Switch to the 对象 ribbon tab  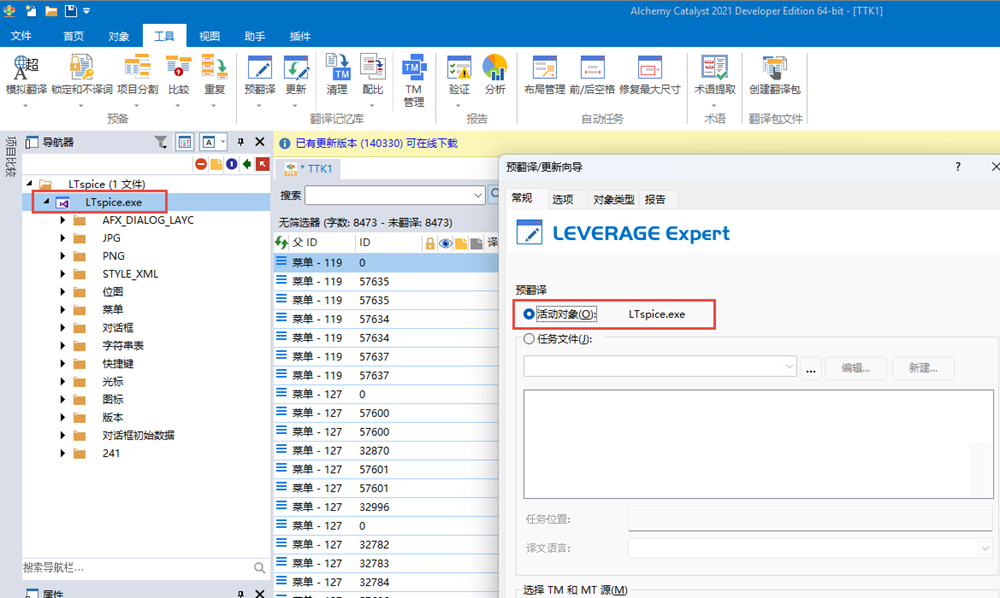[x=119, y=36]
